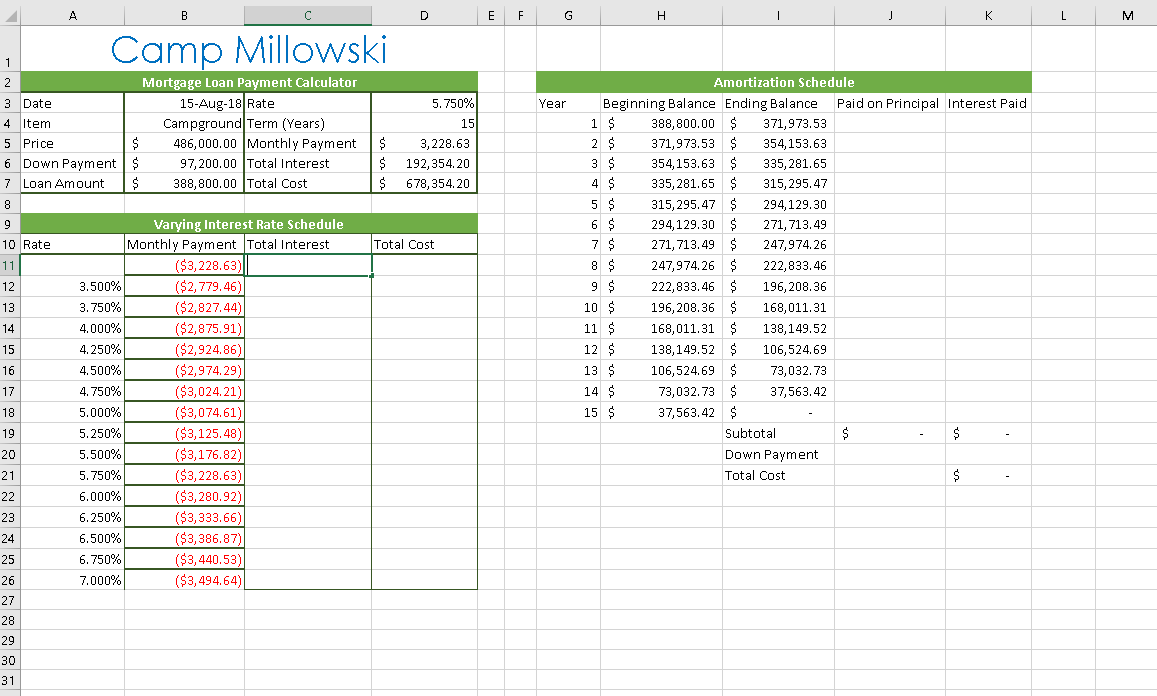Select the Subtotal label cell
This screenshot has width=1157, height=696.
778,433
